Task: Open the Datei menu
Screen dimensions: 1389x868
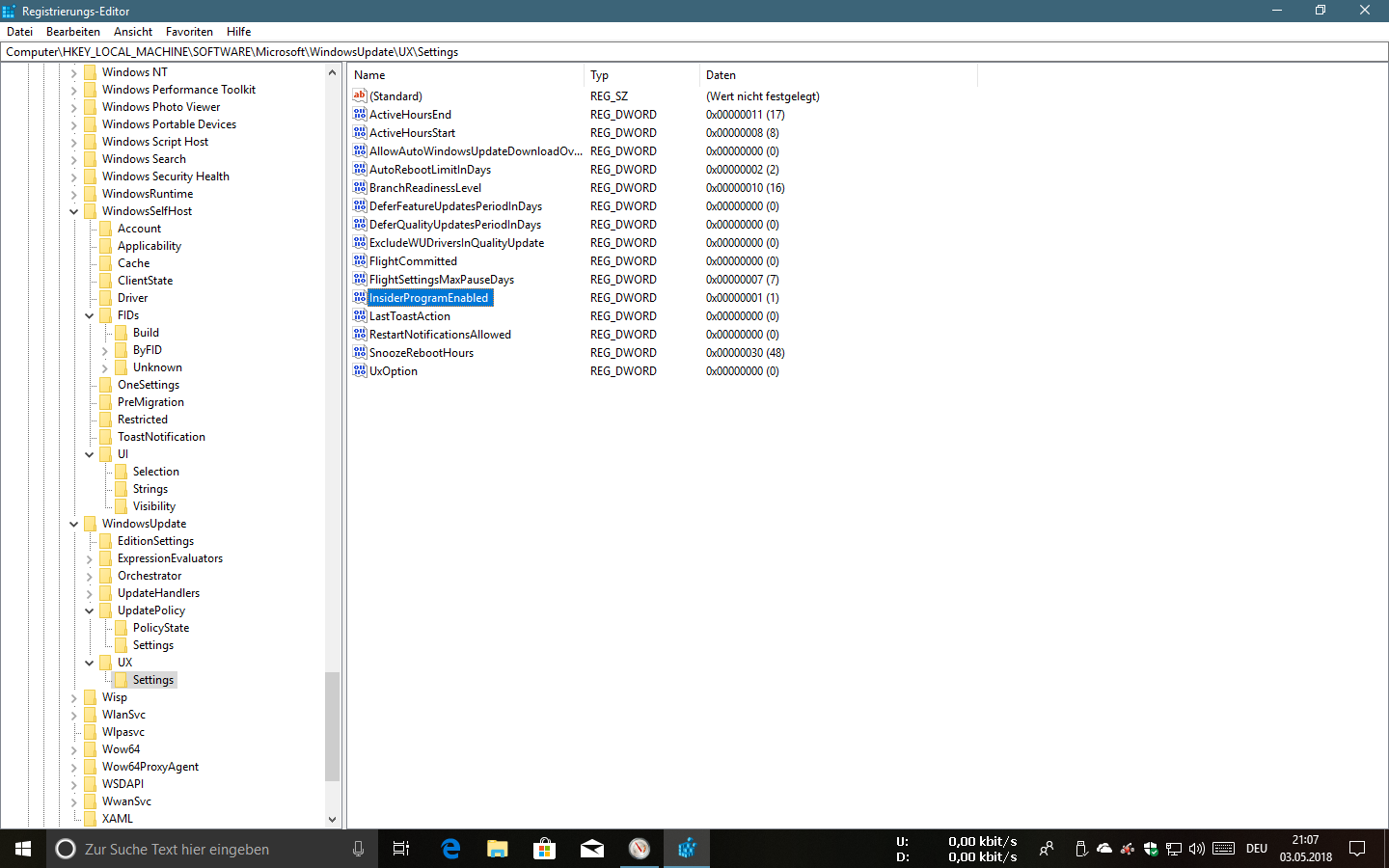Action: coord(19,32)
